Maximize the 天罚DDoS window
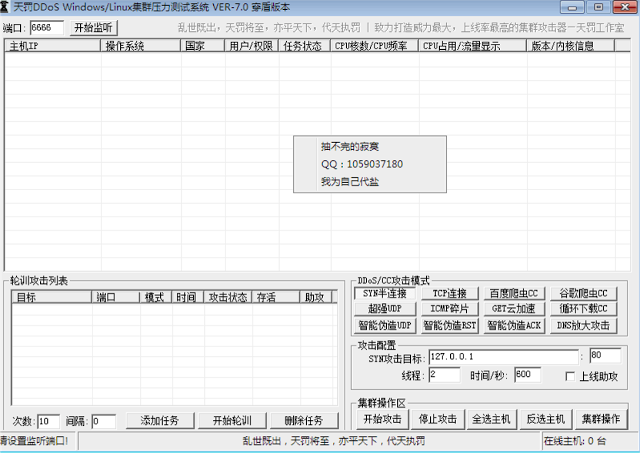This screenshot has height=453, width=640. click(x=598, y=7)
